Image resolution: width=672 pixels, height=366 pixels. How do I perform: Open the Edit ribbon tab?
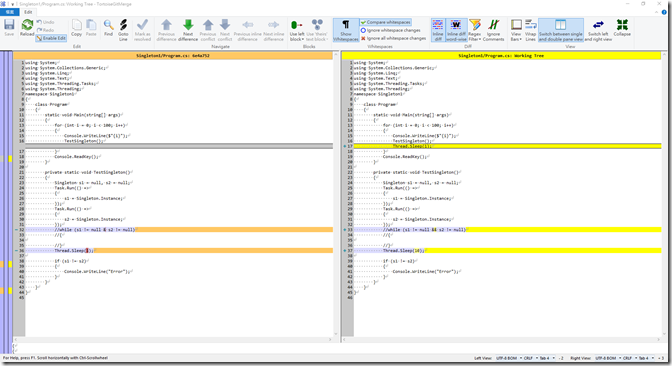tap(28, 12)
